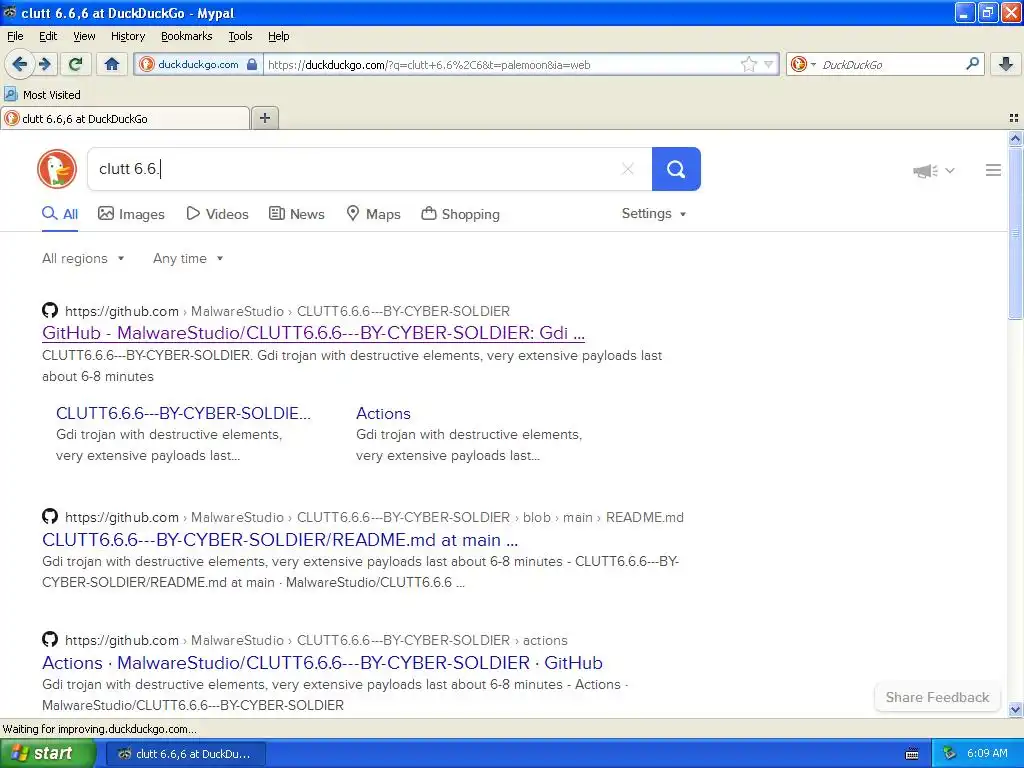This screenshot has width=1024, height=768.
Task: Click GitHub favicon of first result
Action: tap(50, 310)
